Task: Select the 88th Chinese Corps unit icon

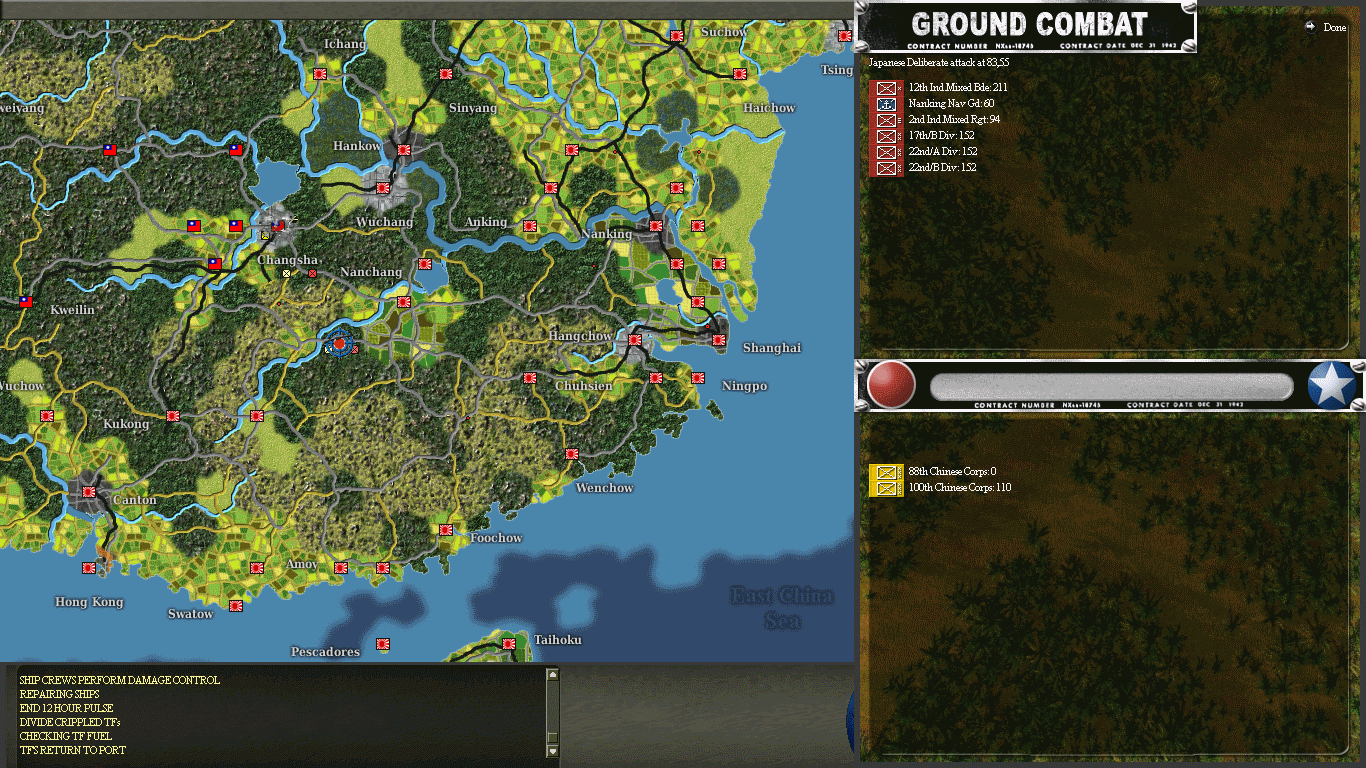Action: [x=886, y=472]
